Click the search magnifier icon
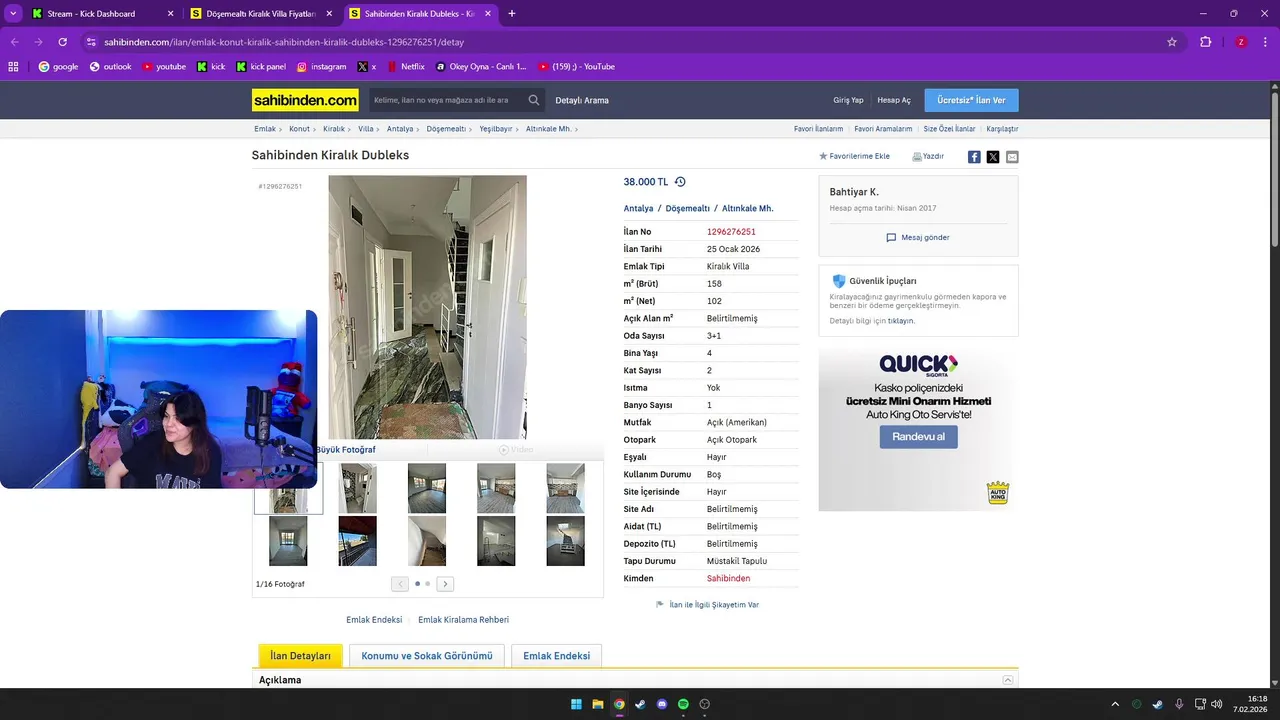The image size is (1280, 720). click(x=534, y=100)
